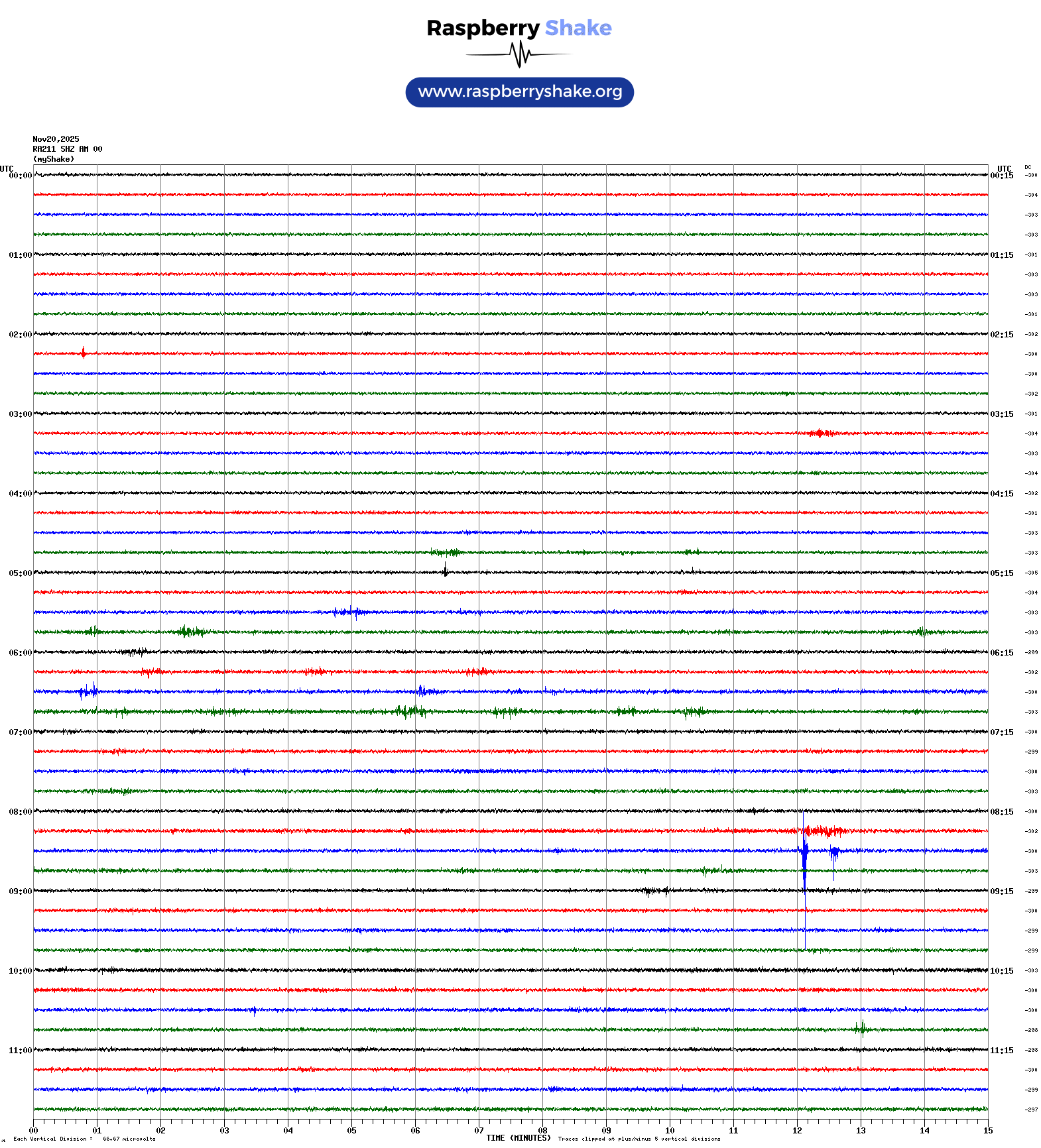Screen dimensions: 1041x1148
Task: Click the (myShake) label
Action: pos(54,159)
